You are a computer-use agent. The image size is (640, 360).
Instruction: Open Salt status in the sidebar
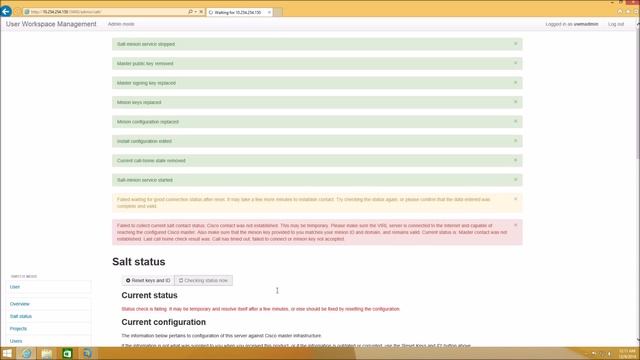click(21, 316)
